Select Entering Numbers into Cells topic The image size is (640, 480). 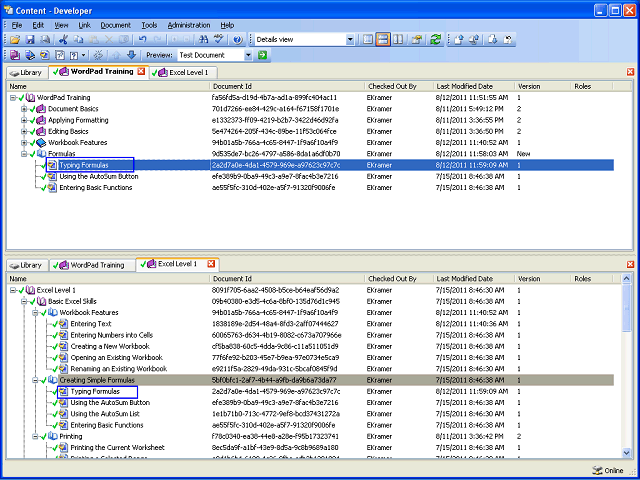(x=112, y=335)
